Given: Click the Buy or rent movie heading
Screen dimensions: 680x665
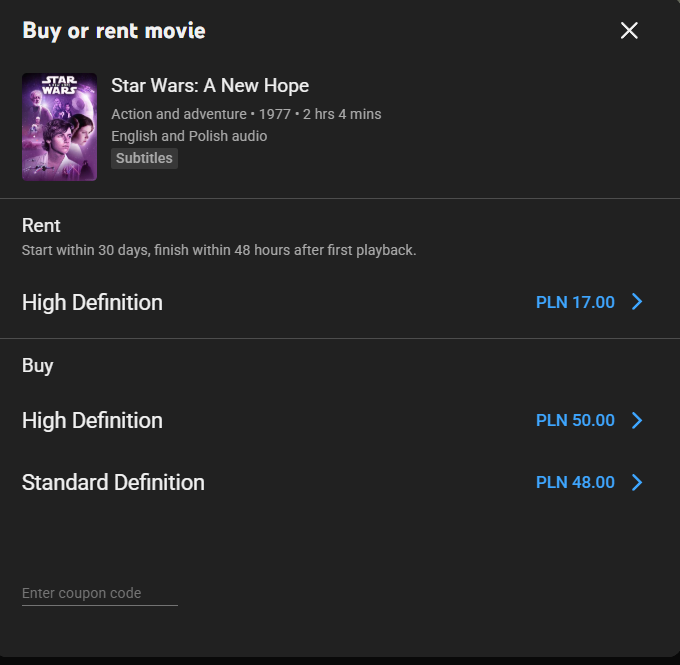Looking at the screenshot, I should click(x=114, y=31).
